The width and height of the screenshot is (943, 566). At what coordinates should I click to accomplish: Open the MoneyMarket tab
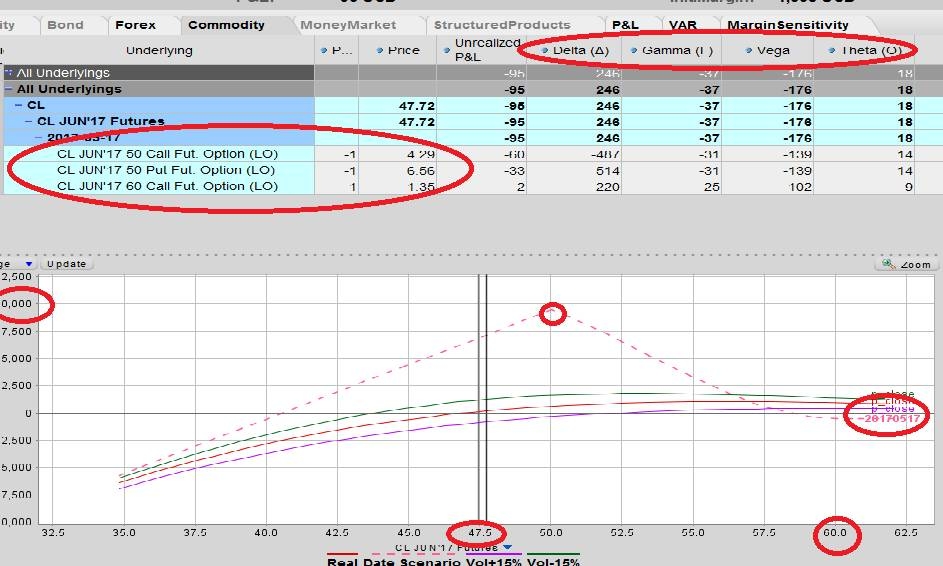(348, 25)
